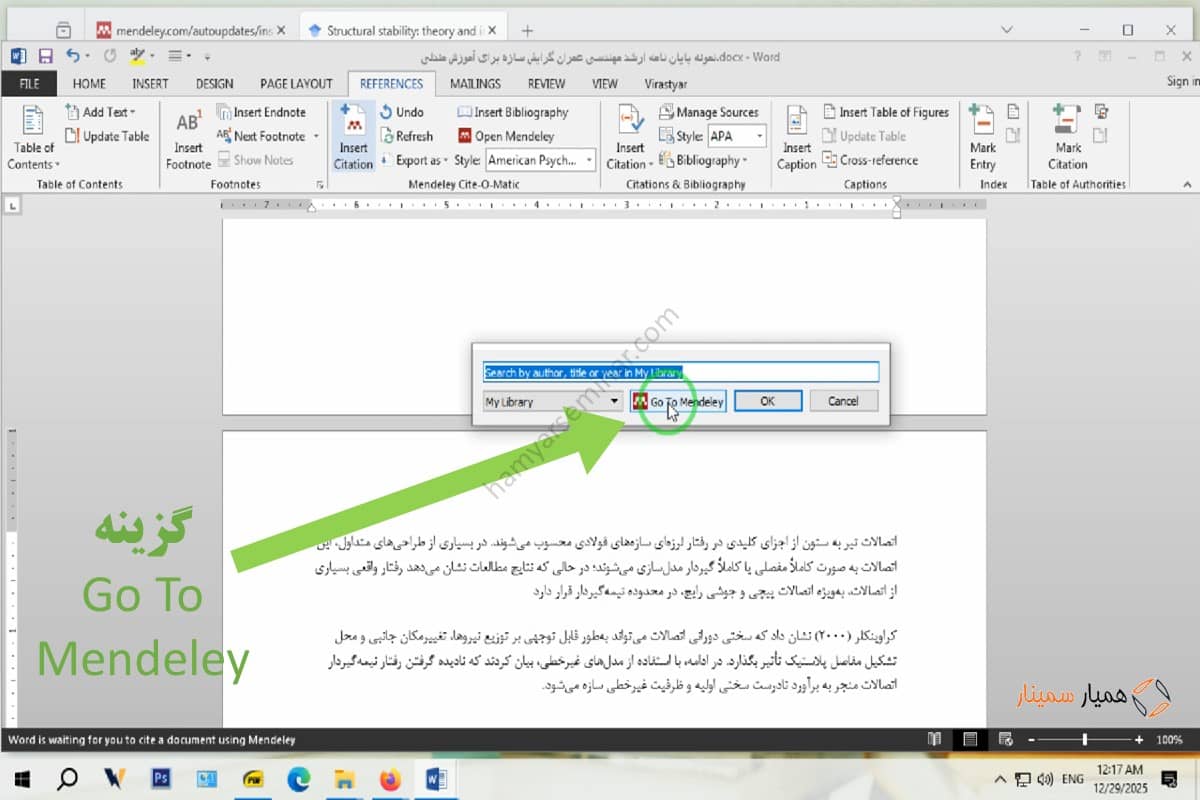
Task: Click the Mendeley search input field
Action: point(680,372)
